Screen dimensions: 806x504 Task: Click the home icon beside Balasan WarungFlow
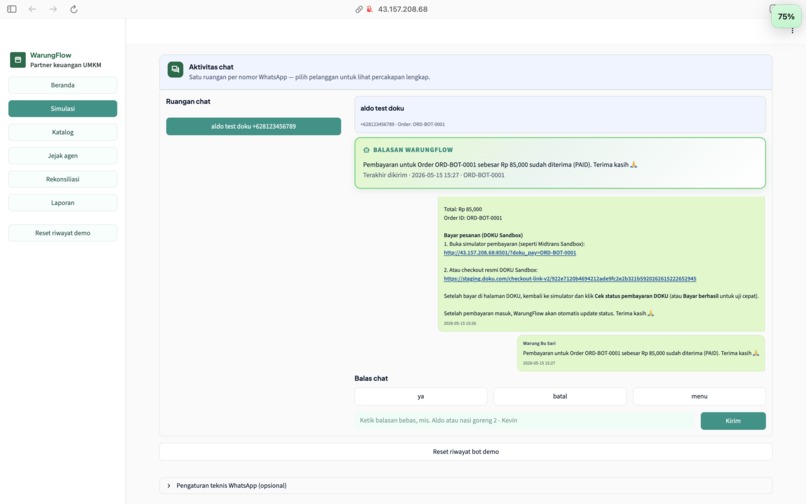(x=367, y=150)
